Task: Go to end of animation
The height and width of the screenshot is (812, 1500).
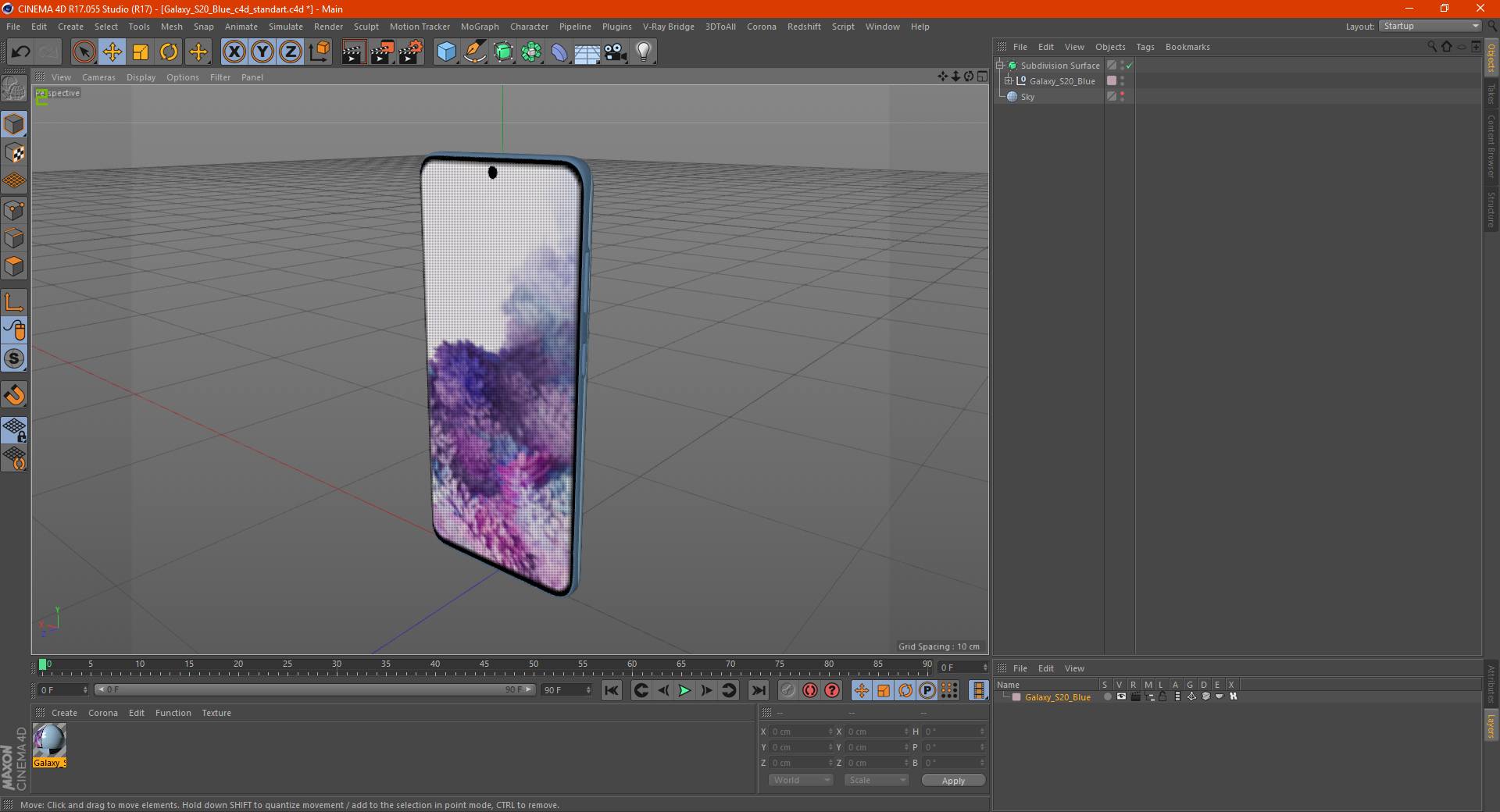Action: pyautogui.click(x=758, y=690)
